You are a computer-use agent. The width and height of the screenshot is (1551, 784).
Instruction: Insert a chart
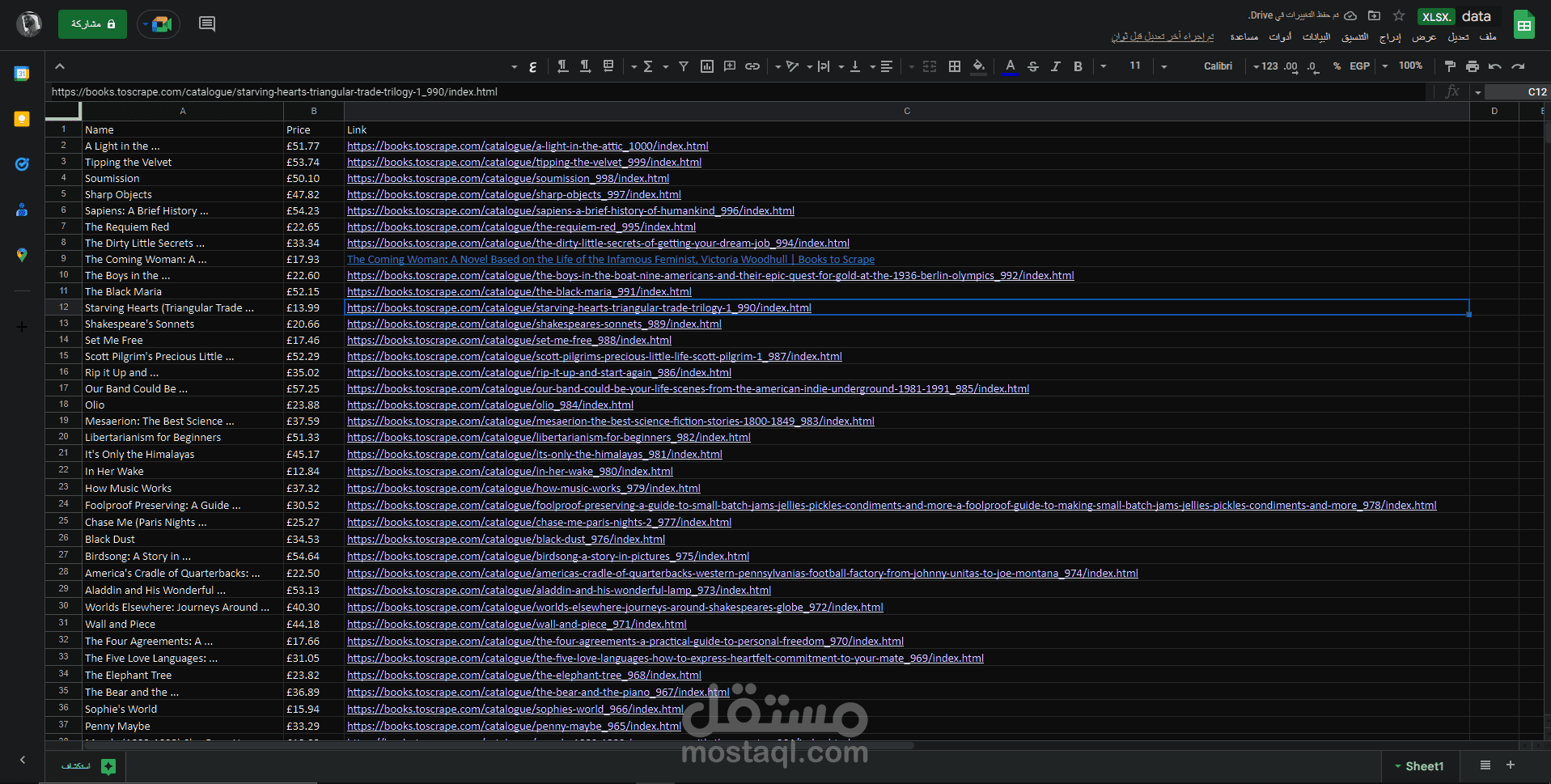pyautogui.click(x=706, y=66)
